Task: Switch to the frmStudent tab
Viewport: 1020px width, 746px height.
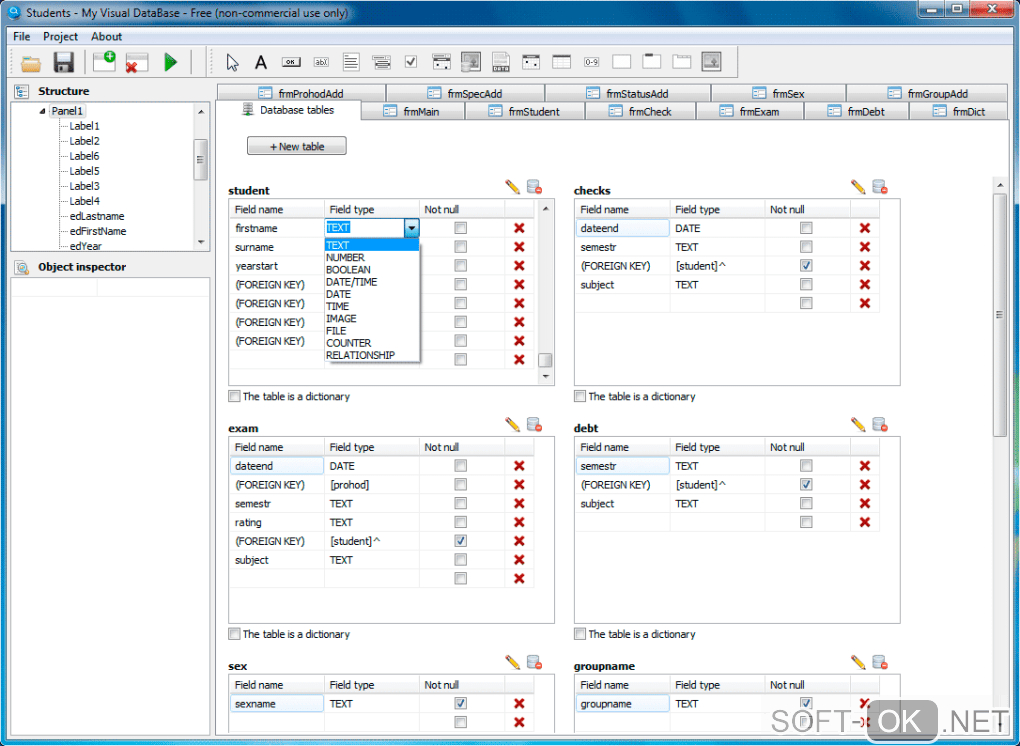Action: tap(533, 112)
